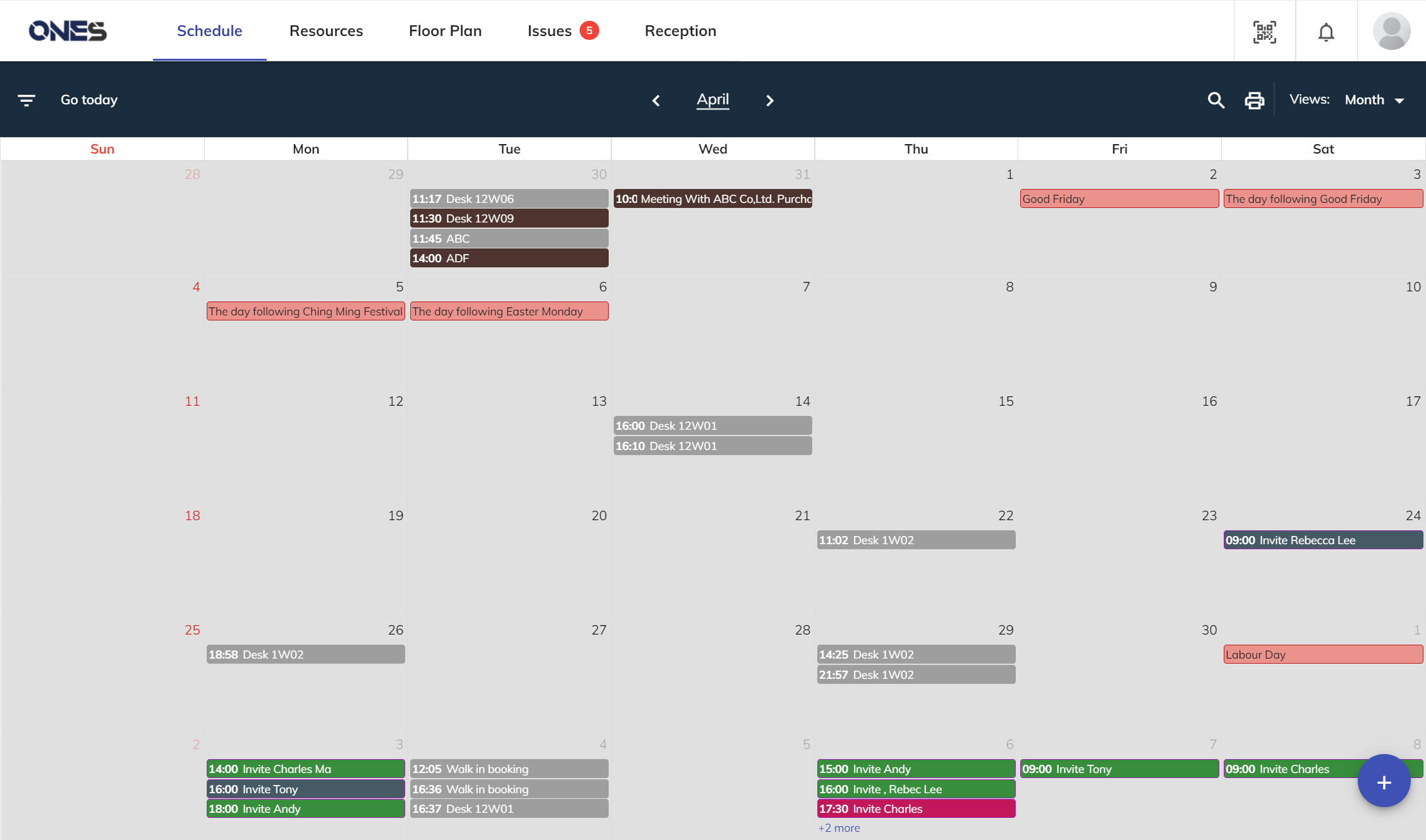Viewport: 1426px width, 840px height.
Task: Switch to the Resources tab
Action: coord(326,31)
